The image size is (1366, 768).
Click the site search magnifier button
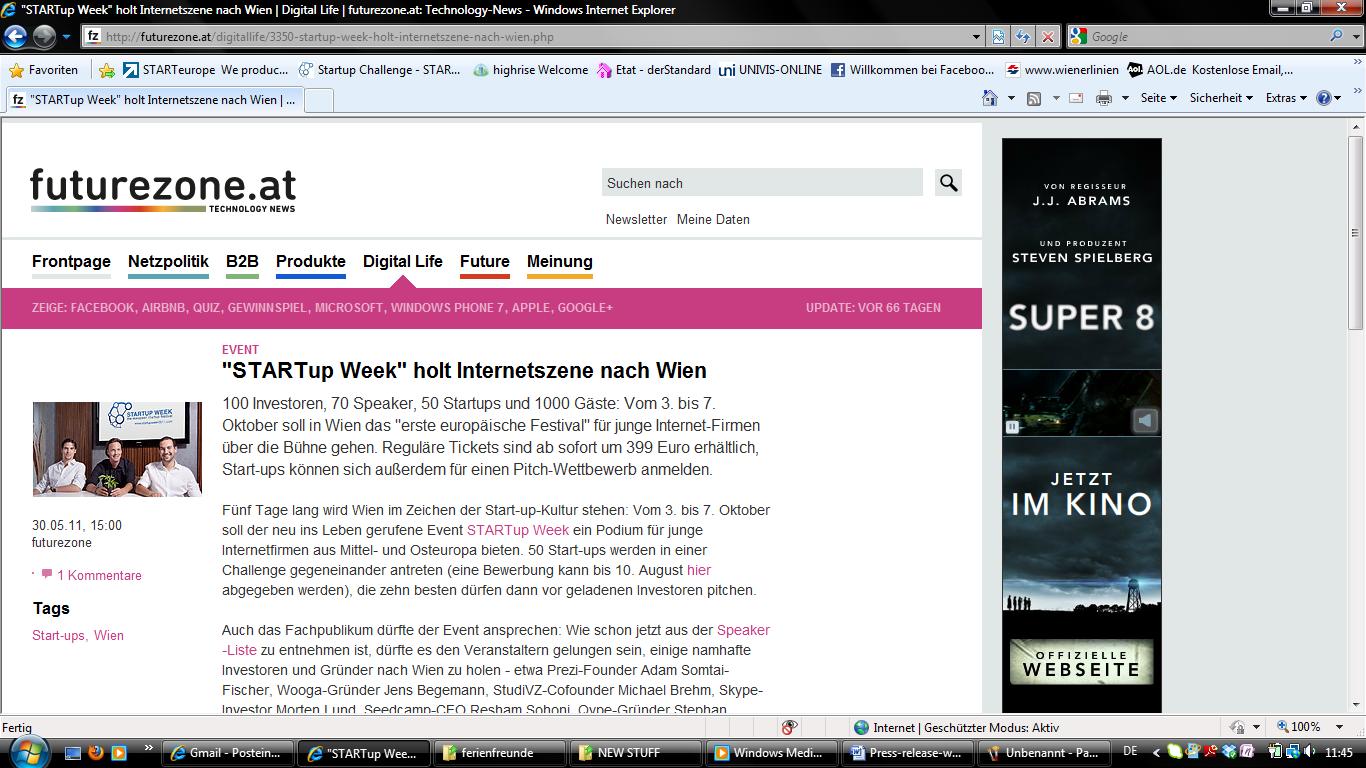point(948,183)
